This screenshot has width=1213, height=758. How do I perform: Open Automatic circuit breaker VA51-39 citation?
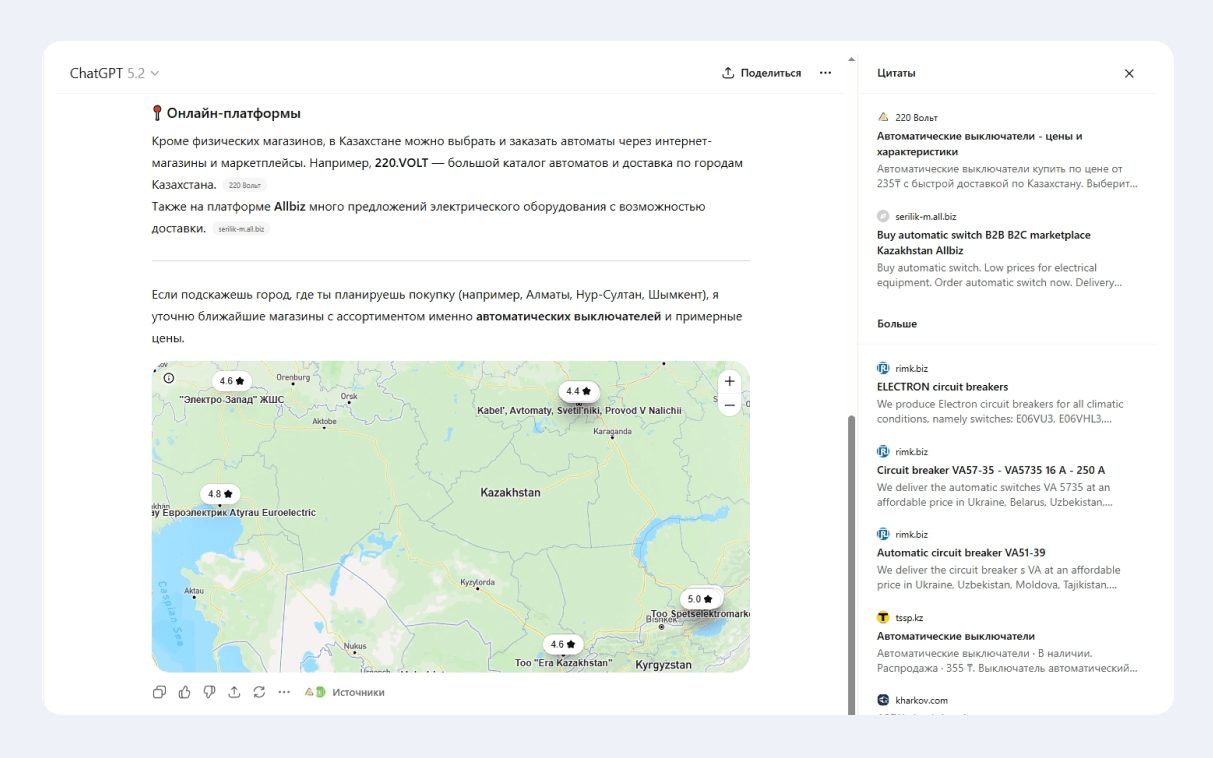click(1008, 559)
